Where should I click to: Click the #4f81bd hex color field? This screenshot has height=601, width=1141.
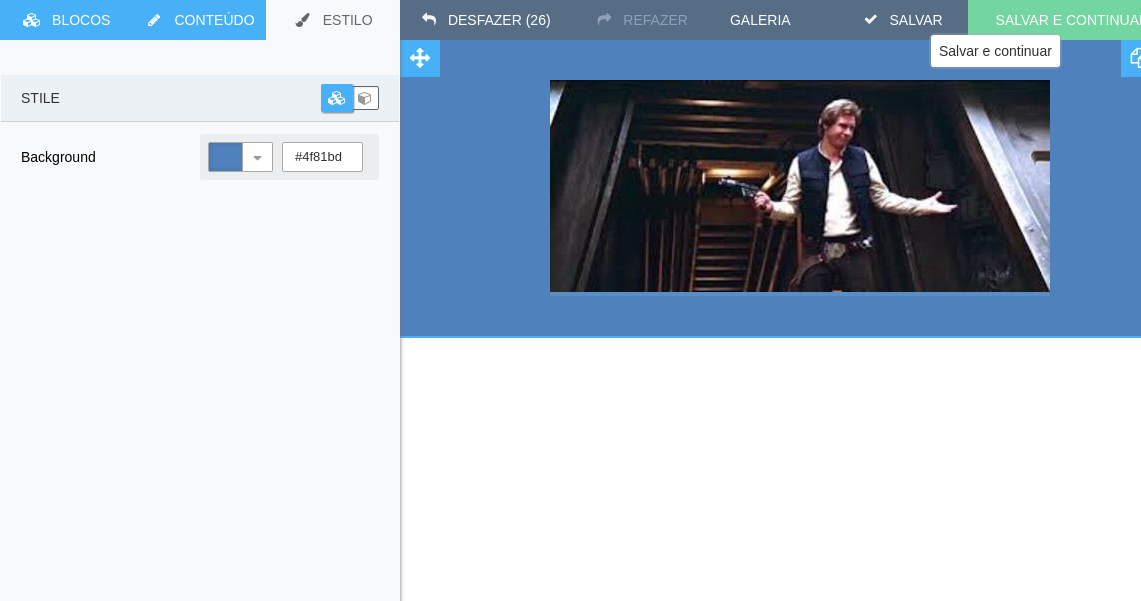click(x=322, y=157)
